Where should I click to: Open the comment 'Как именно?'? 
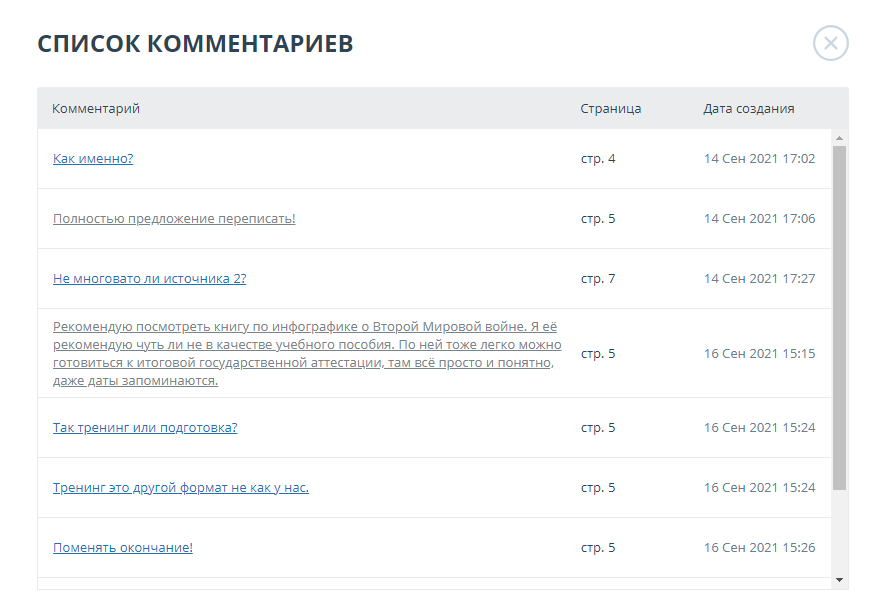tap(93, 159)
